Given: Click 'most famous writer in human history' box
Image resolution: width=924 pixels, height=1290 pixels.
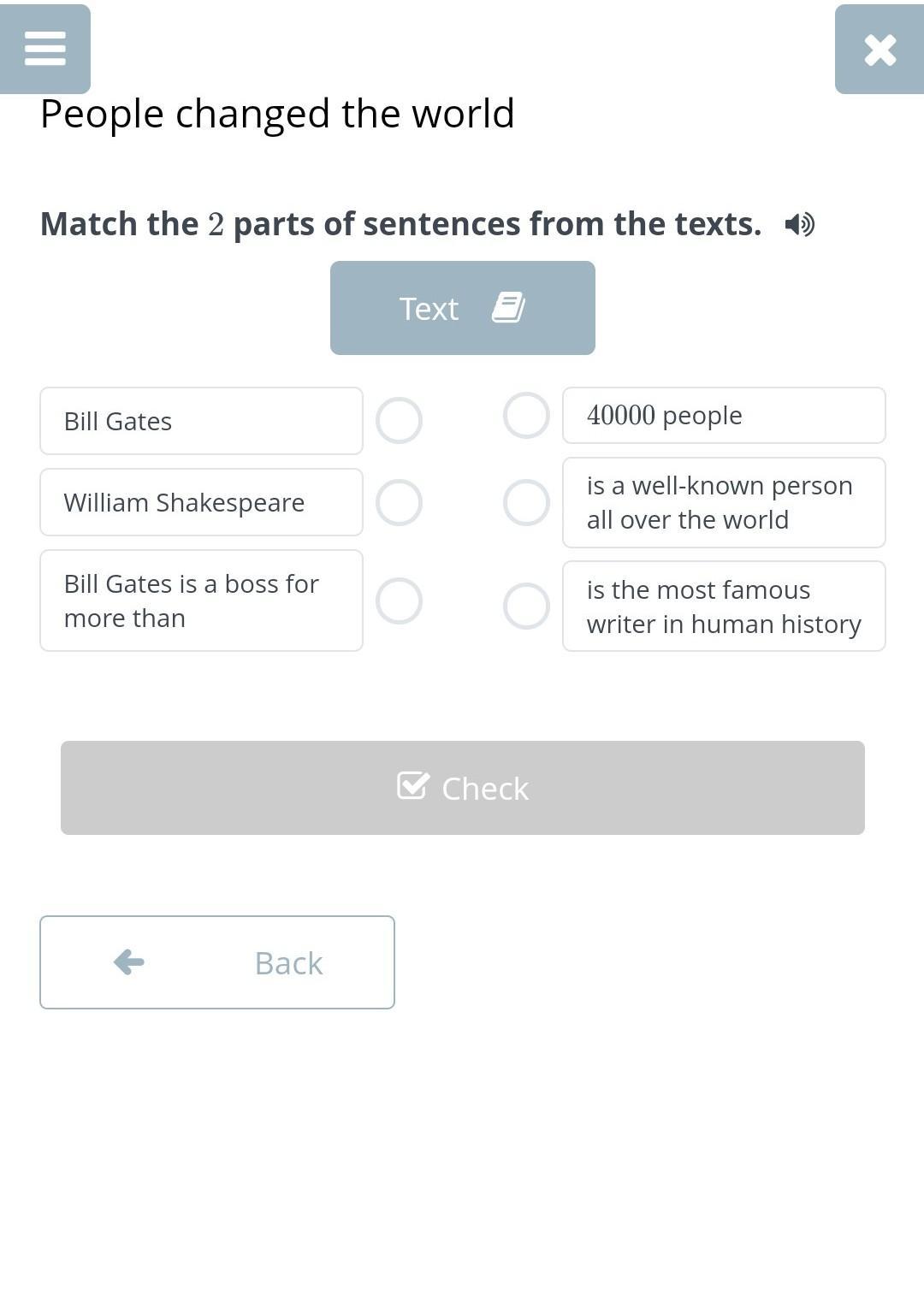Looking at the screenshot, I should [724, 606].
